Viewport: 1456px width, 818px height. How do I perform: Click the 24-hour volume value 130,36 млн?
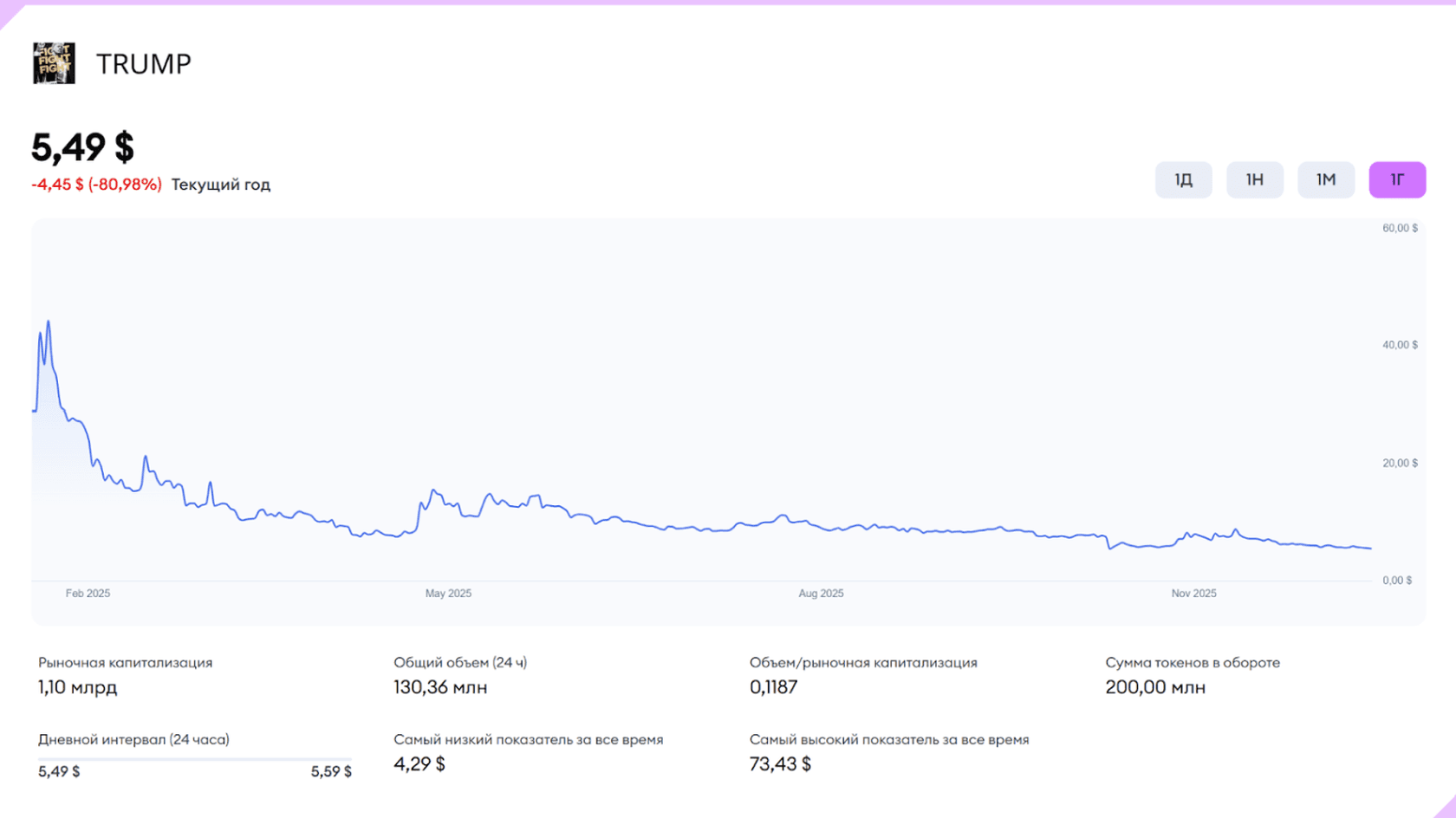tap(440, 687)
